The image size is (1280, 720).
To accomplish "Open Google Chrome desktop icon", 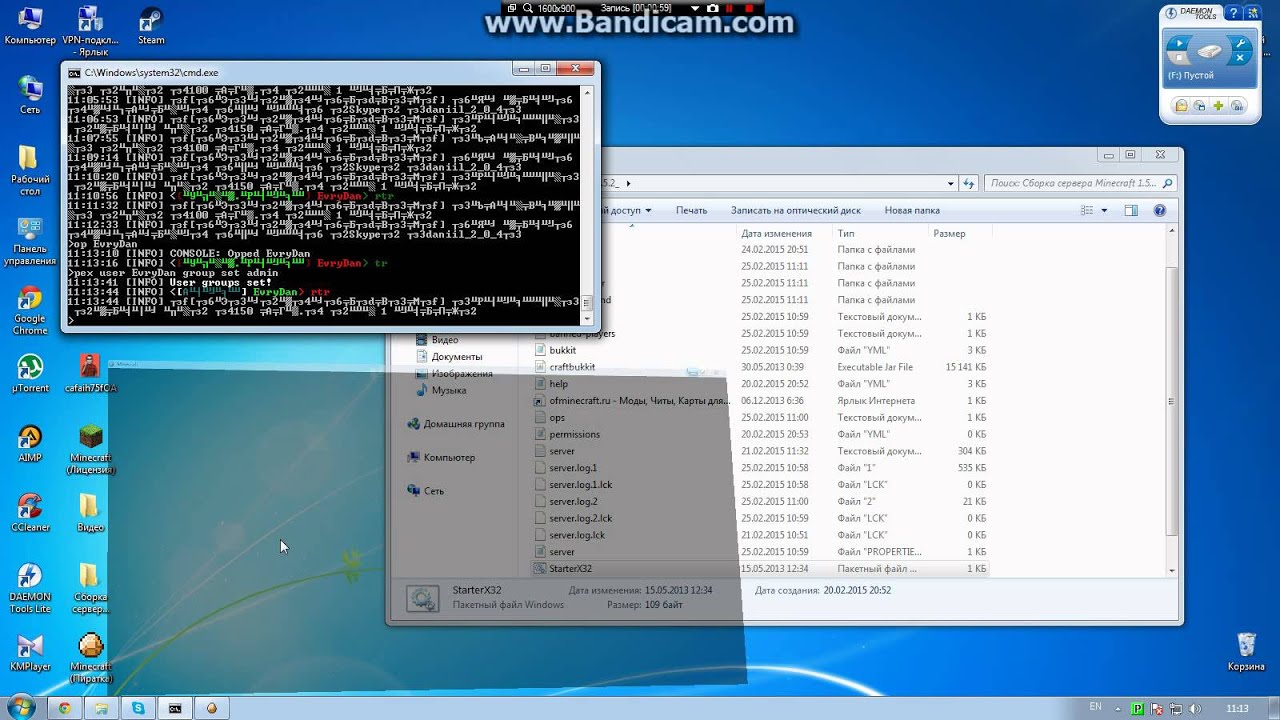I will [x=30, y=311].
